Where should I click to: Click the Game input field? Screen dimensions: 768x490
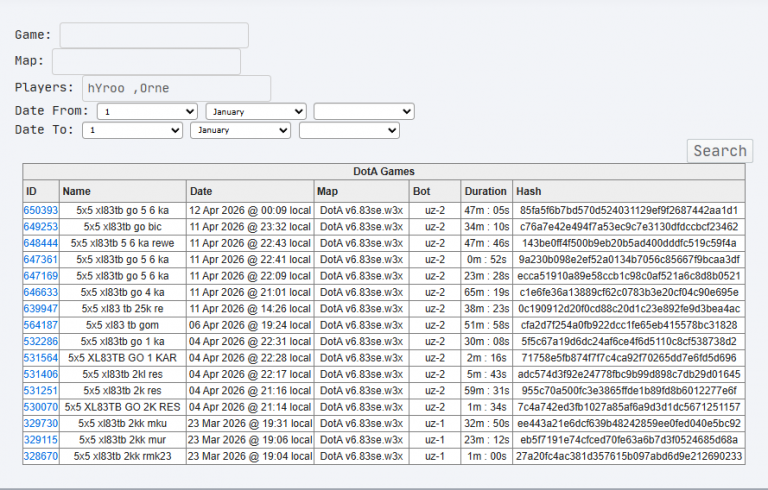(x=154, y=35)
